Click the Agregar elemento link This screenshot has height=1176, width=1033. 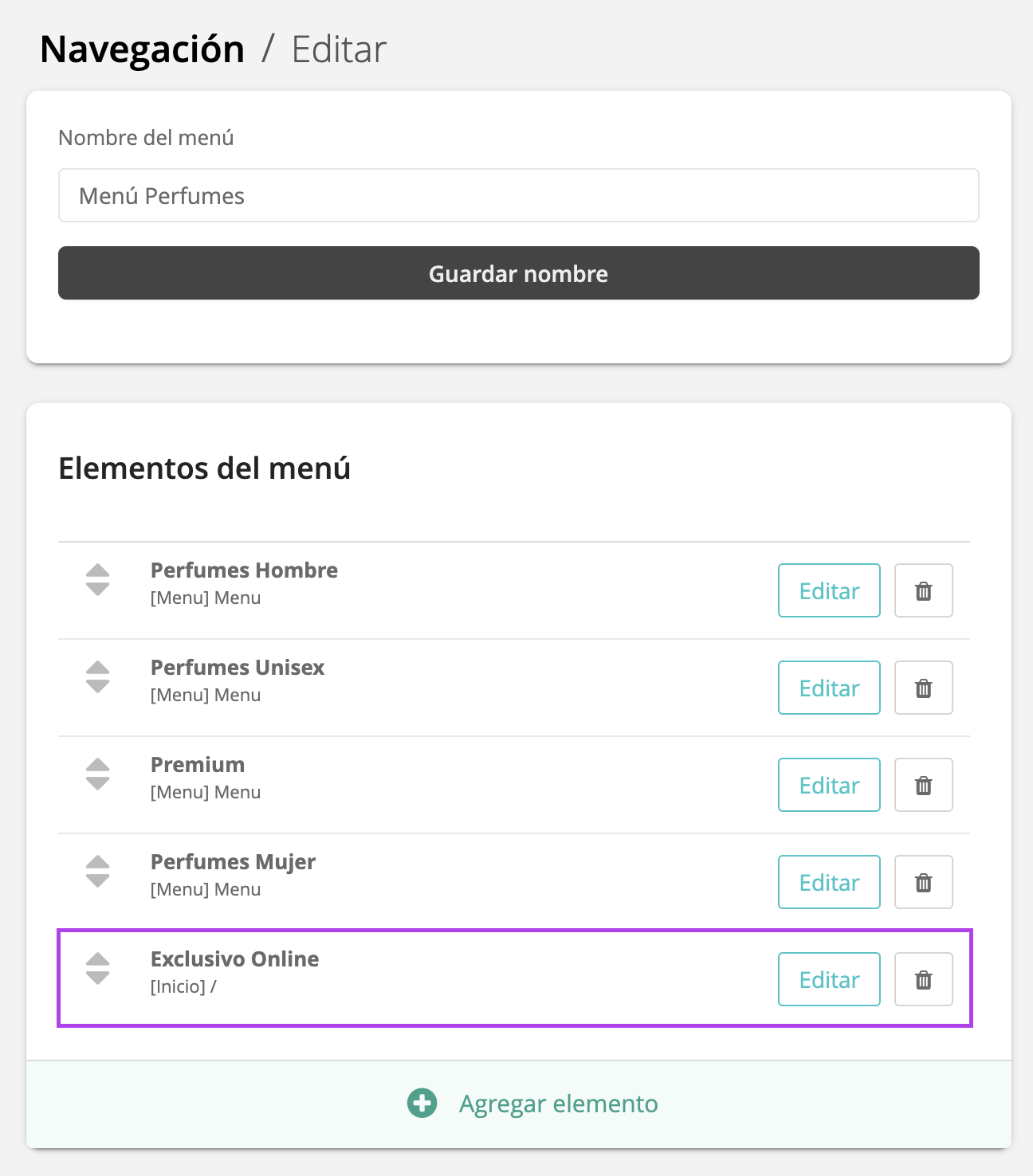(558, 1103)
